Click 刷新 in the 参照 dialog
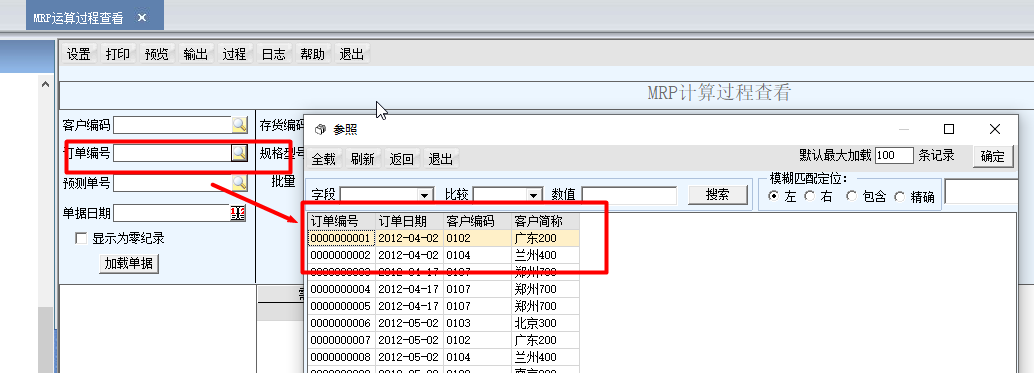This screenshot has height=373, width=1034. [363, 159]
